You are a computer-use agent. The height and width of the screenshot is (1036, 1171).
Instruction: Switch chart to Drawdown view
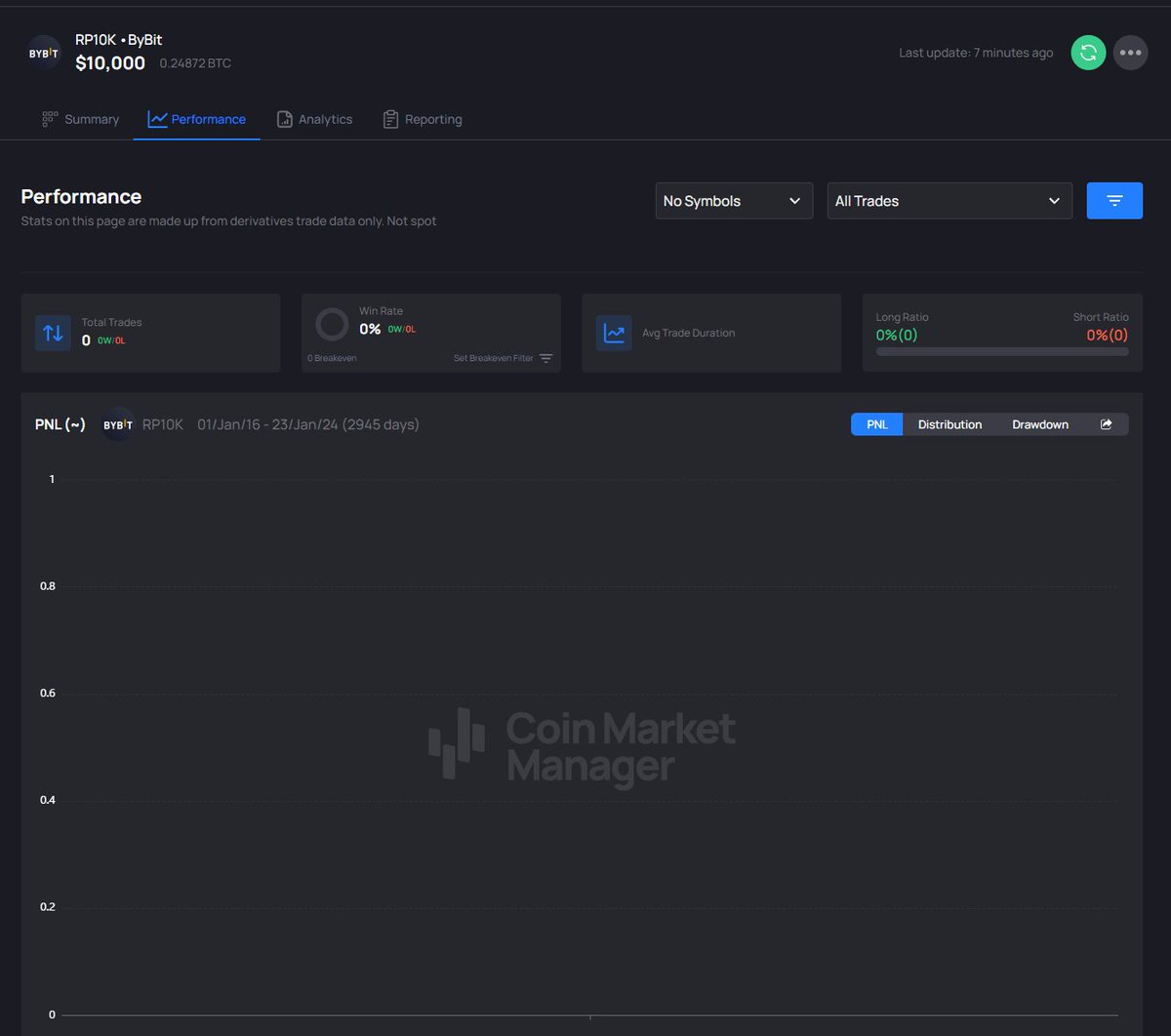click(x=1040, y=424)
